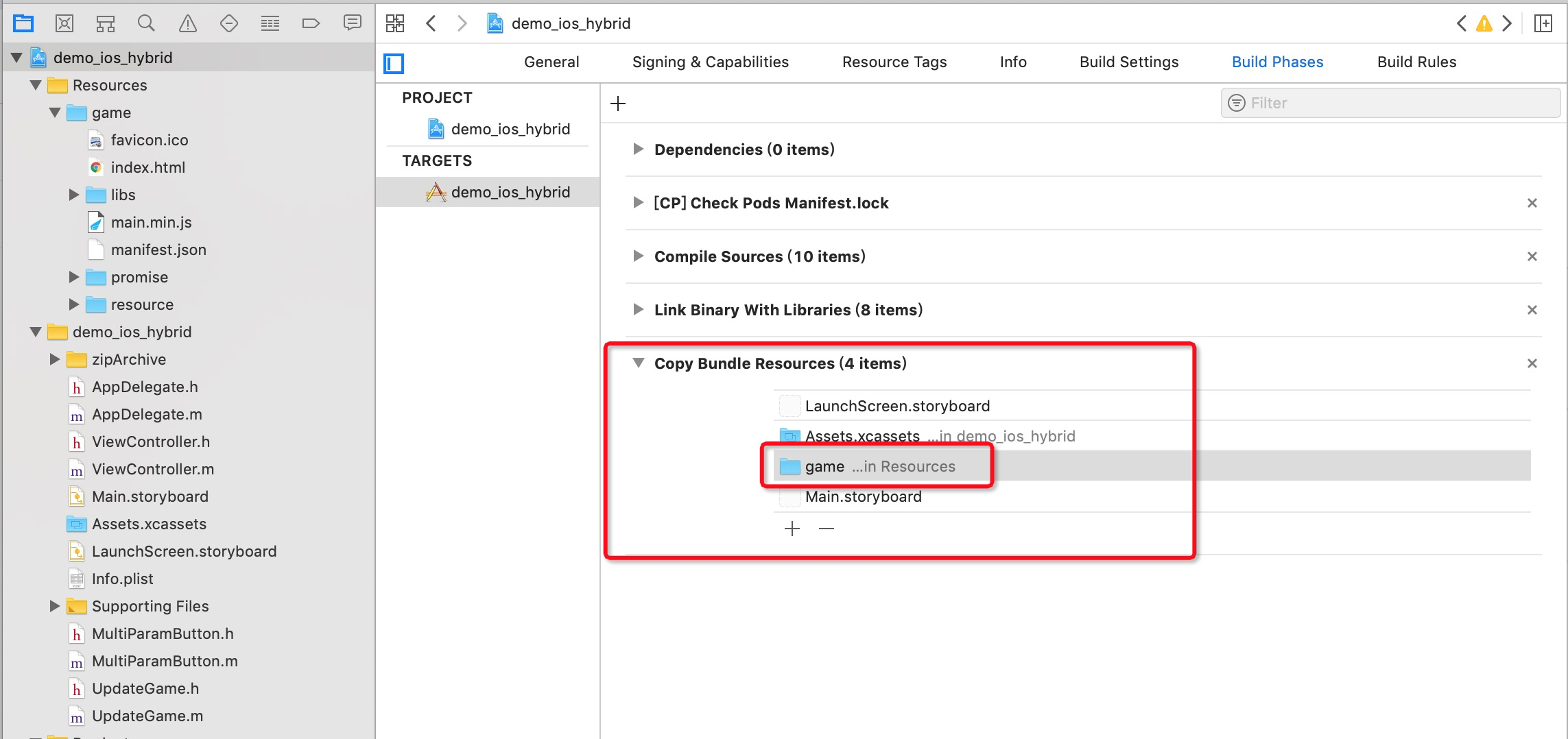The width and height of the screenshot is (1568, 739).
Task: Click the related items grid icon
Action: 395,24
